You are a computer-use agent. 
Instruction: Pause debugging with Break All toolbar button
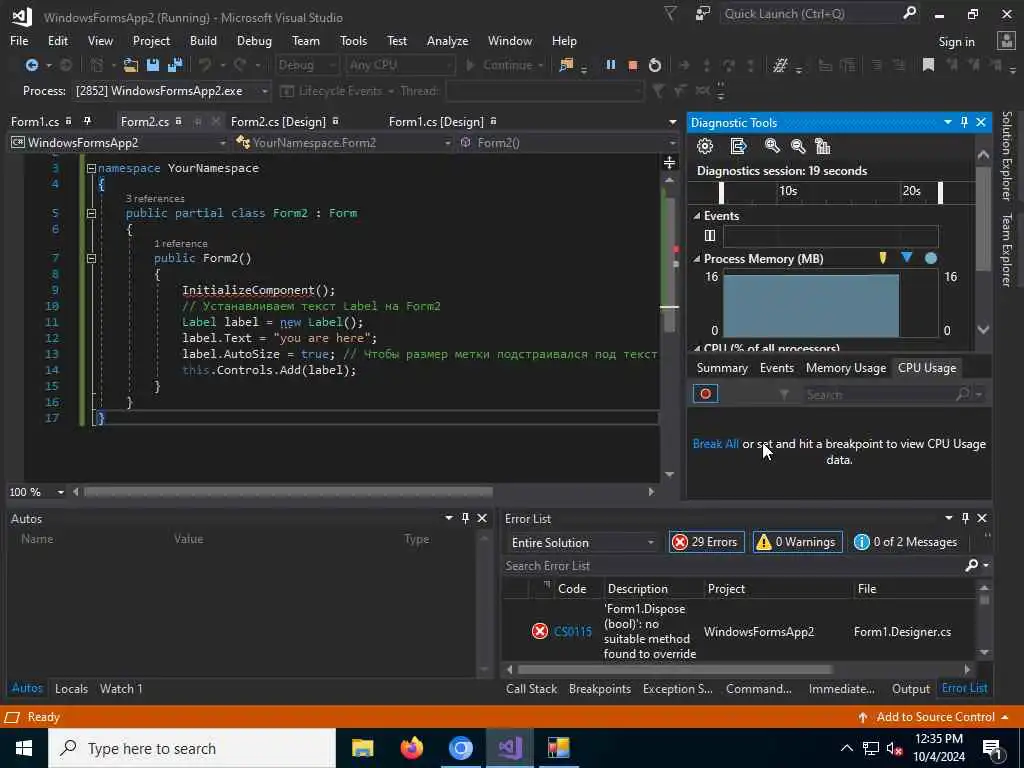[611, 65]
